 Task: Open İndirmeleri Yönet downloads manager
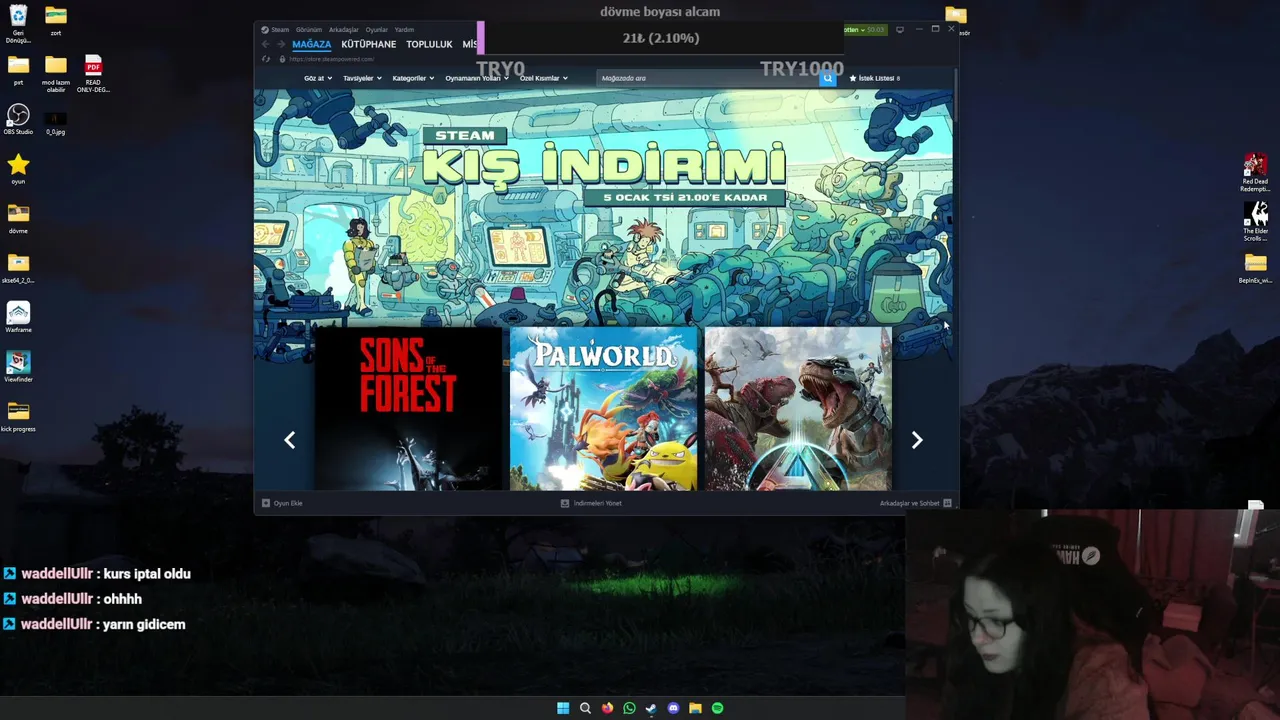(x=591, y=503)
